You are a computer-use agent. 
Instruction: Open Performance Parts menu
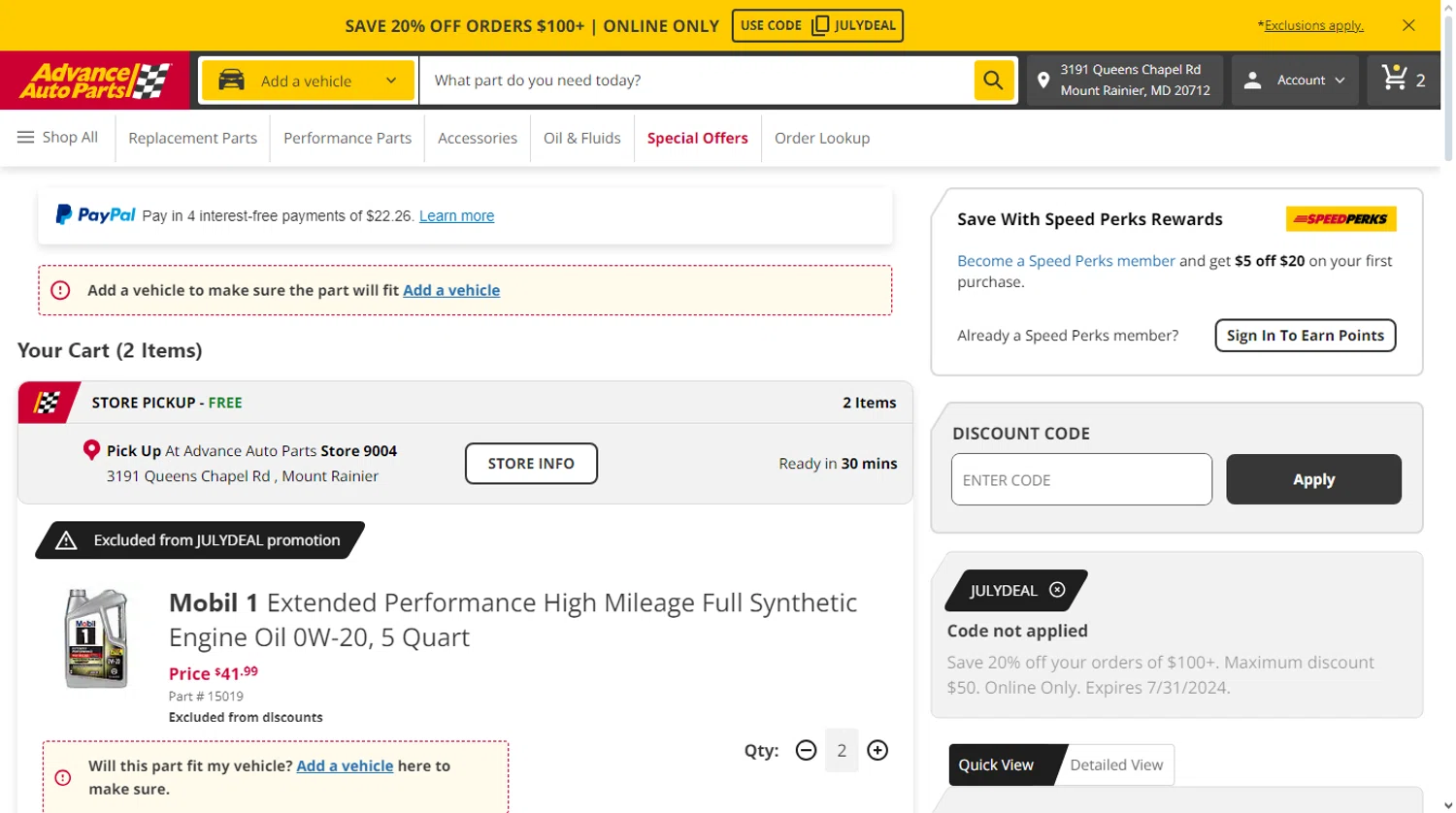click(x=347, y=138)
